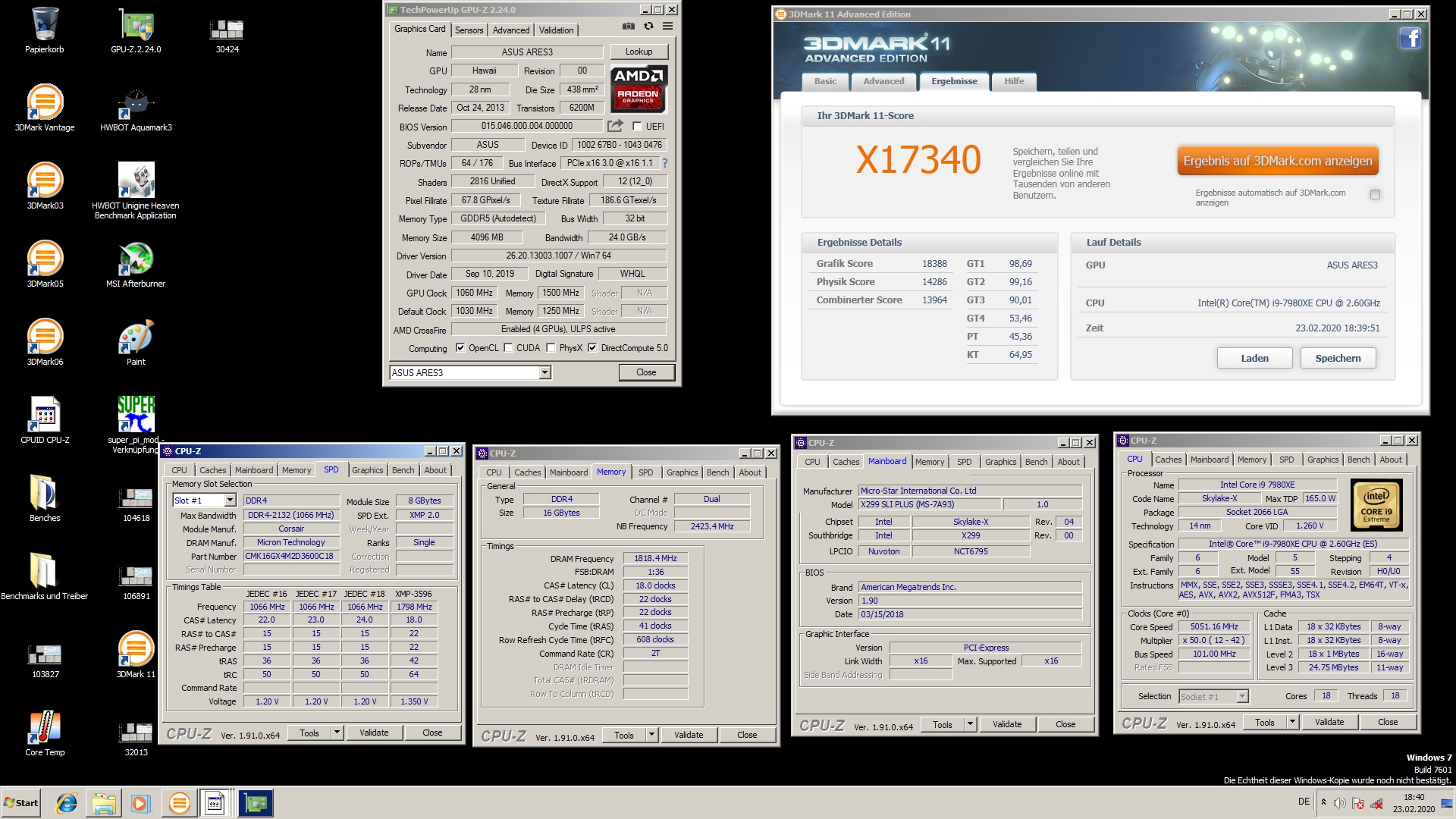1456x819 pixels.
Task: Open the HWBOT Unigine Heaven Benchmark icon
Action: 136,190
